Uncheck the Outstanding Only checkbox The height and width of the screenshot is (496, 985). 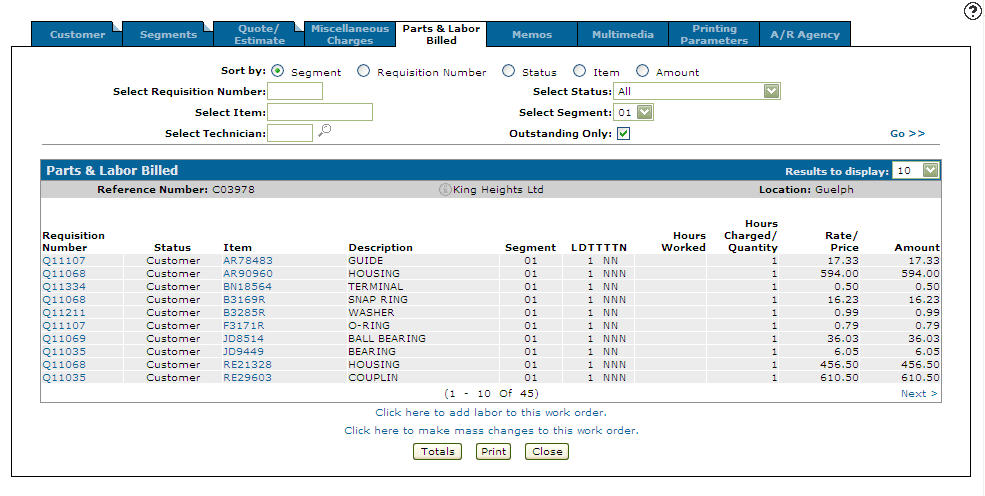pyautogui.click(x=623, y=134)
